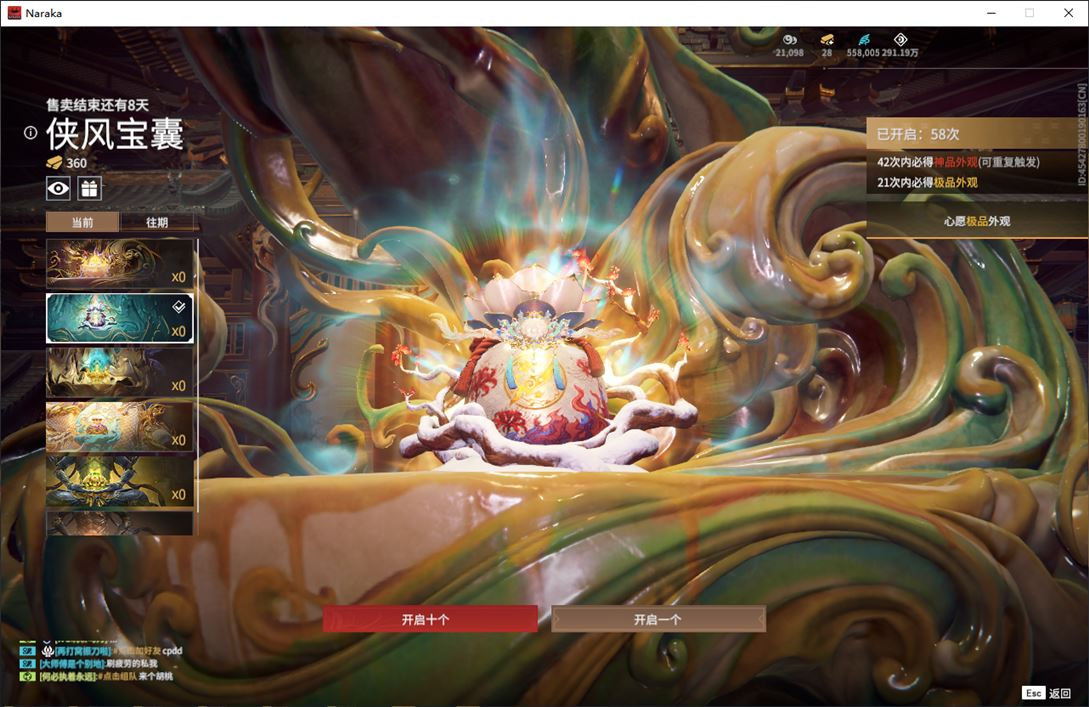1089x707 pixels.
Task: Toggle the eye preview icon
Action: pos(58,188)
